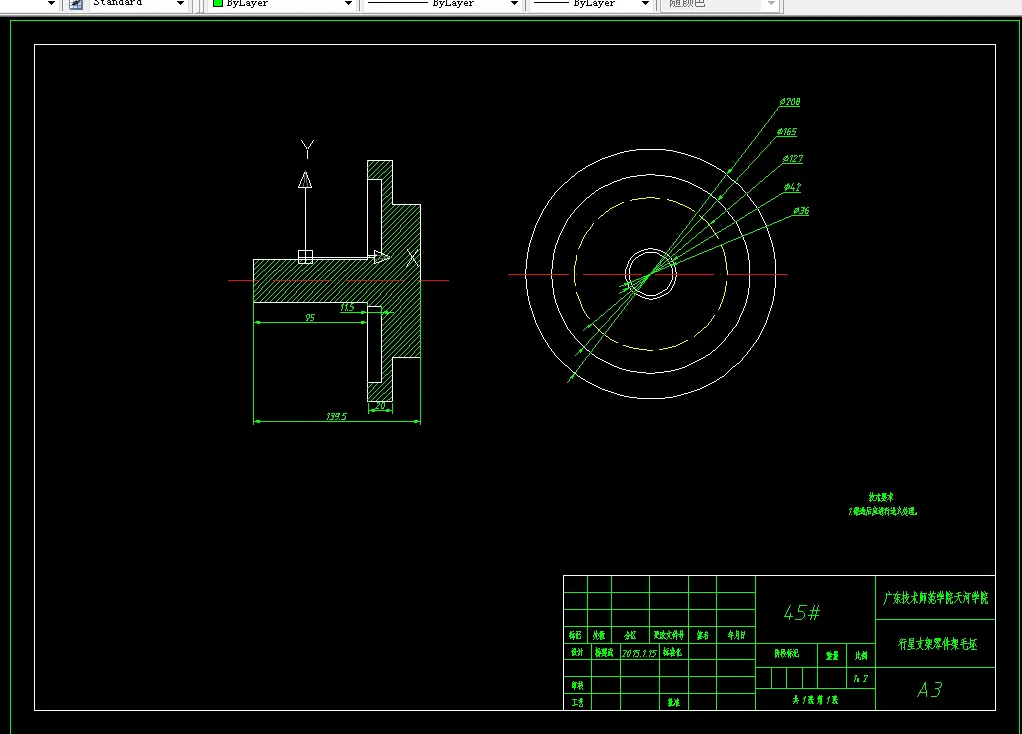Select the Ø208 diameter dimension text

coord(790,102)
